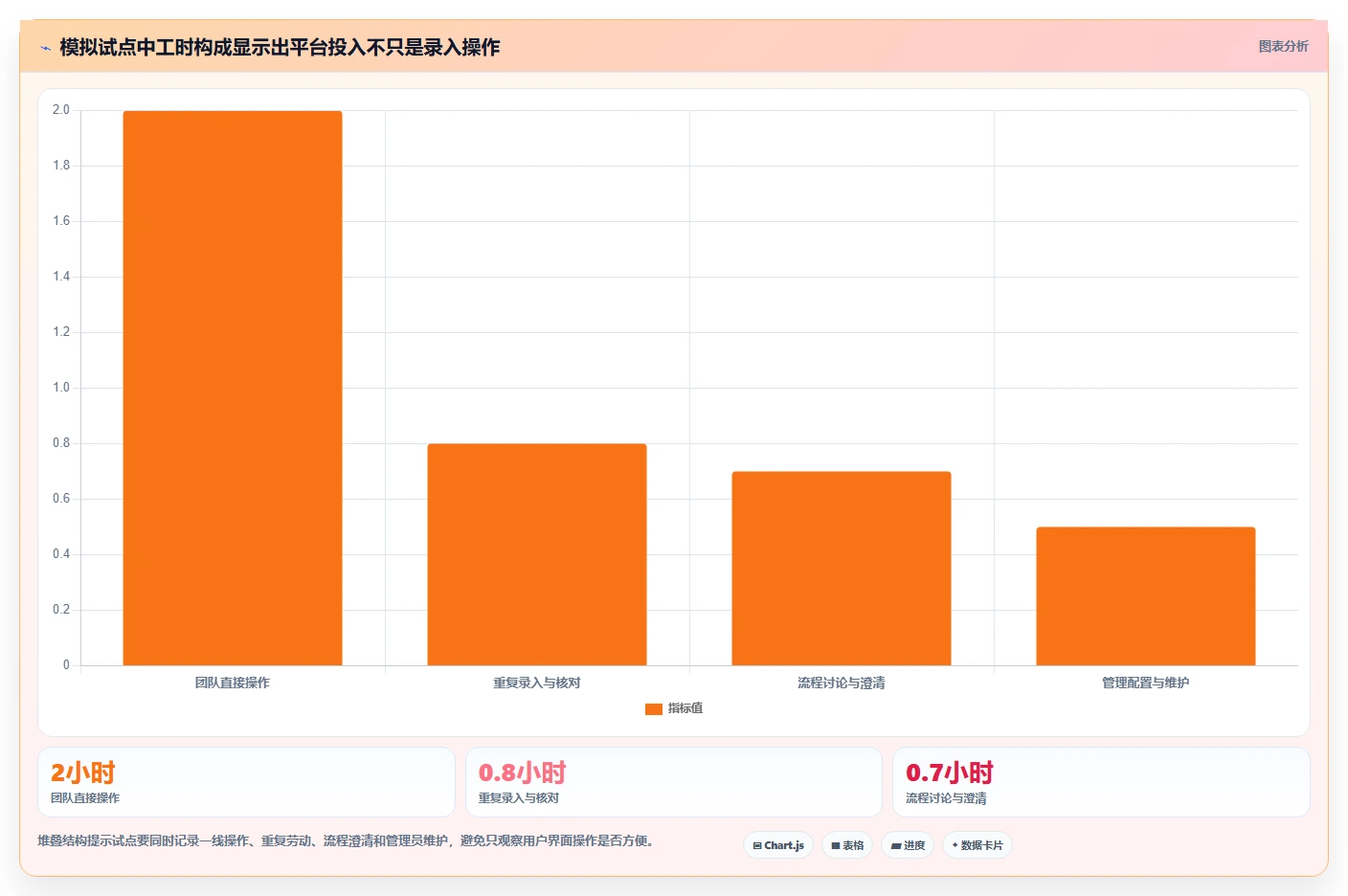This screenshot has width=1348, height=896.
Task: Click the 团队直接操作 x-axis label under the chart
Action: tap(233, 683)
